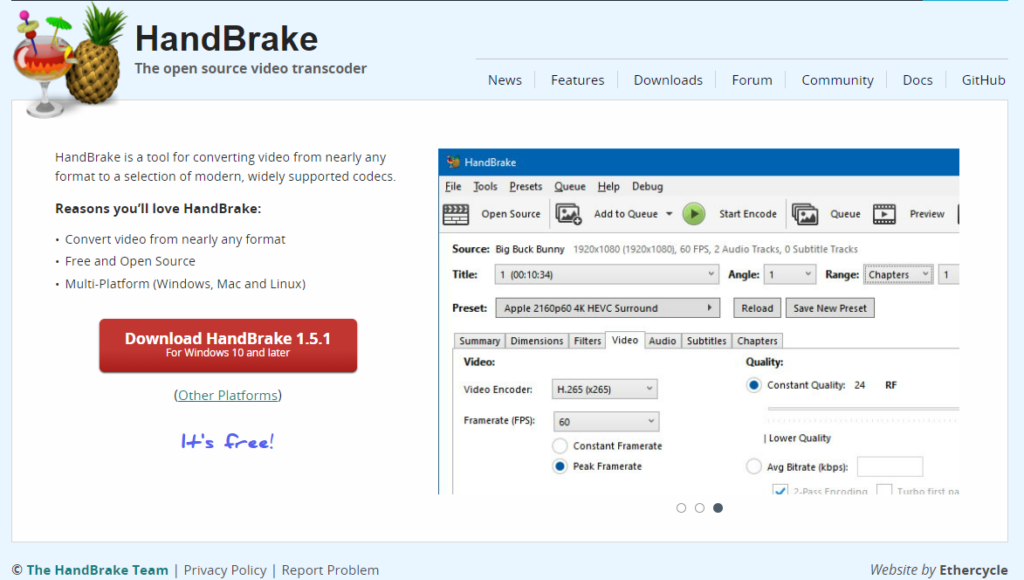Open the Community link

click(x=837, y=80)
